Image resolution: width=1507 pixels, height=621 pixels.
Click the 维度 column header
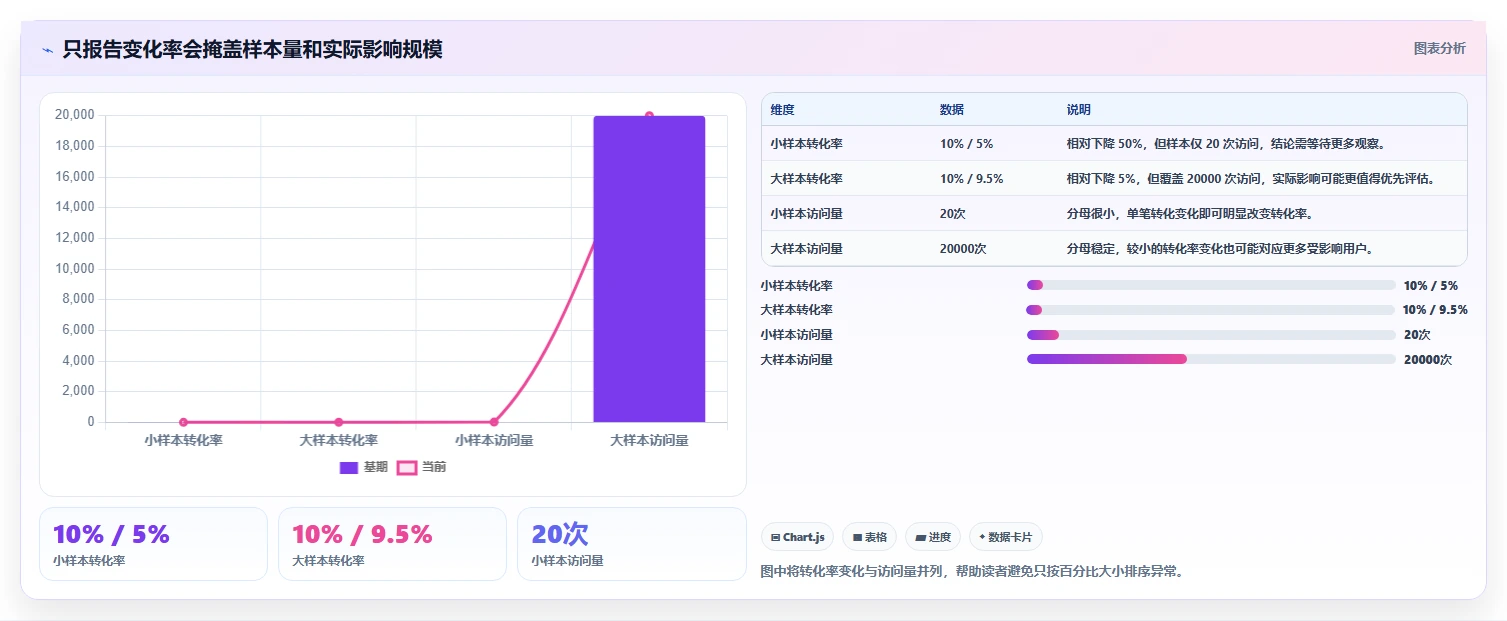click(x=782, y=110)
